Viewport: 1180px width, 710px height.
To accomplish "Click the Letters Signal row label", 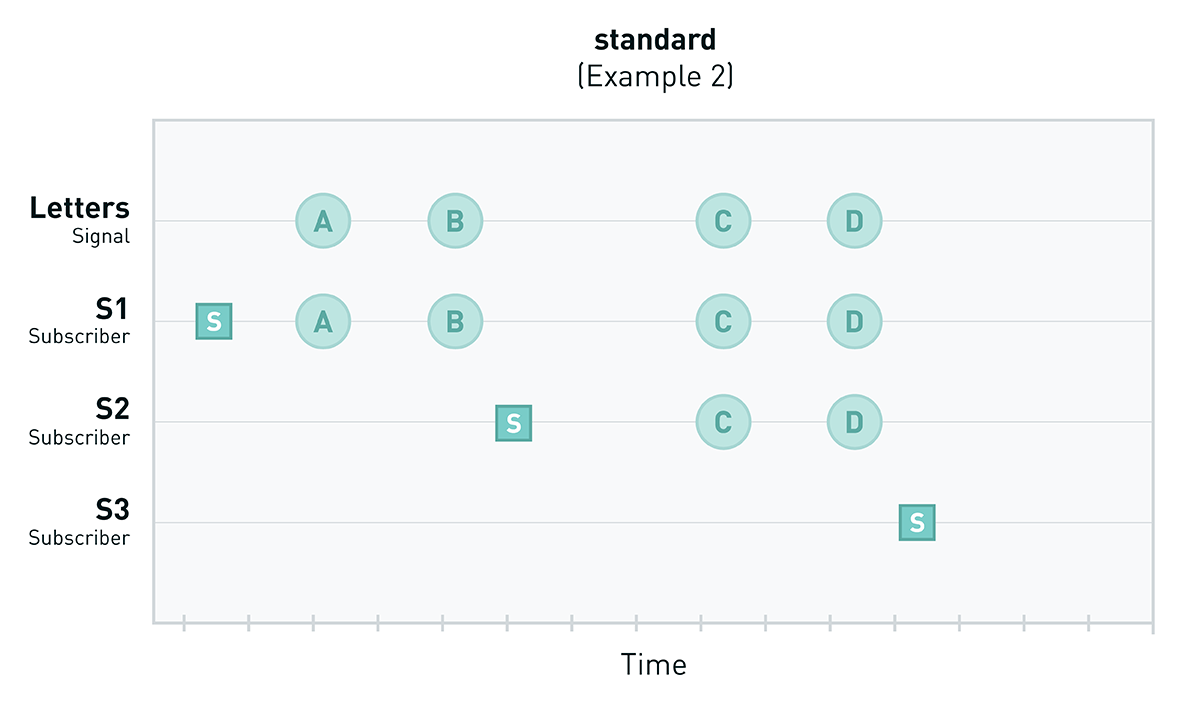I will pyautogui.click(x=80, y=220).
